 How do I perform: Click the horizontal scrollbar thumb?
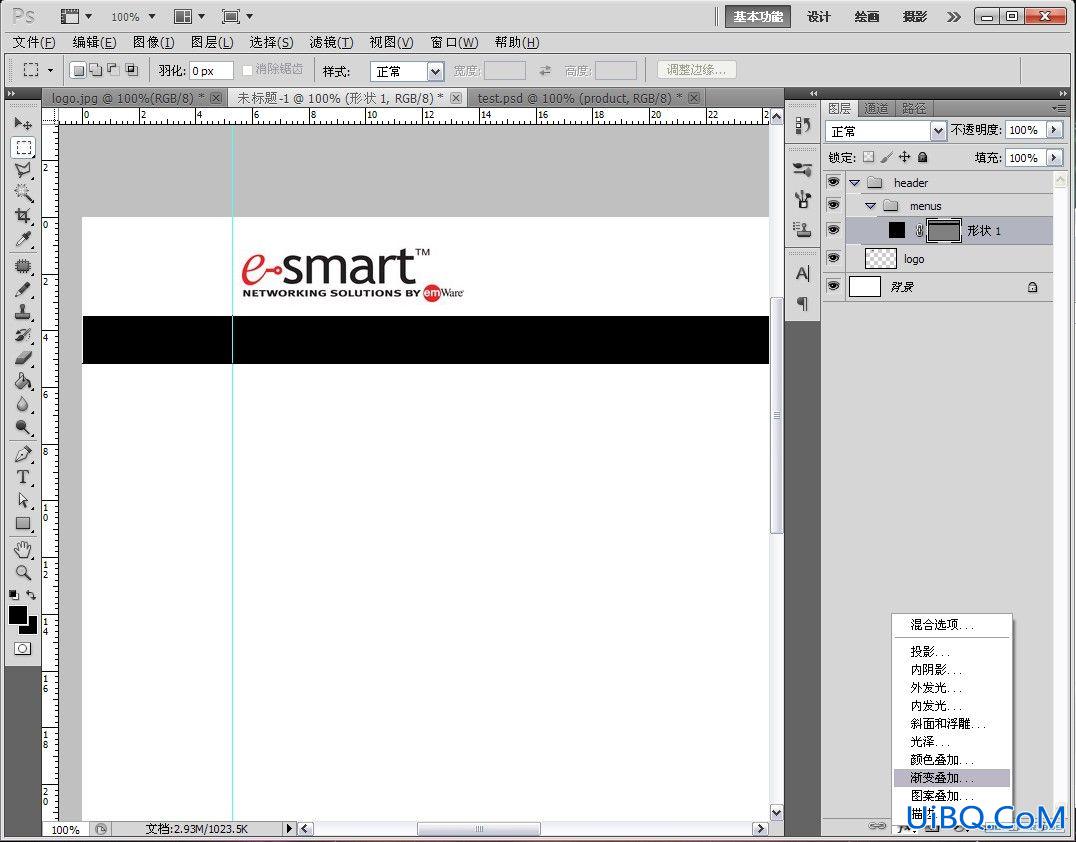(478, 829)
